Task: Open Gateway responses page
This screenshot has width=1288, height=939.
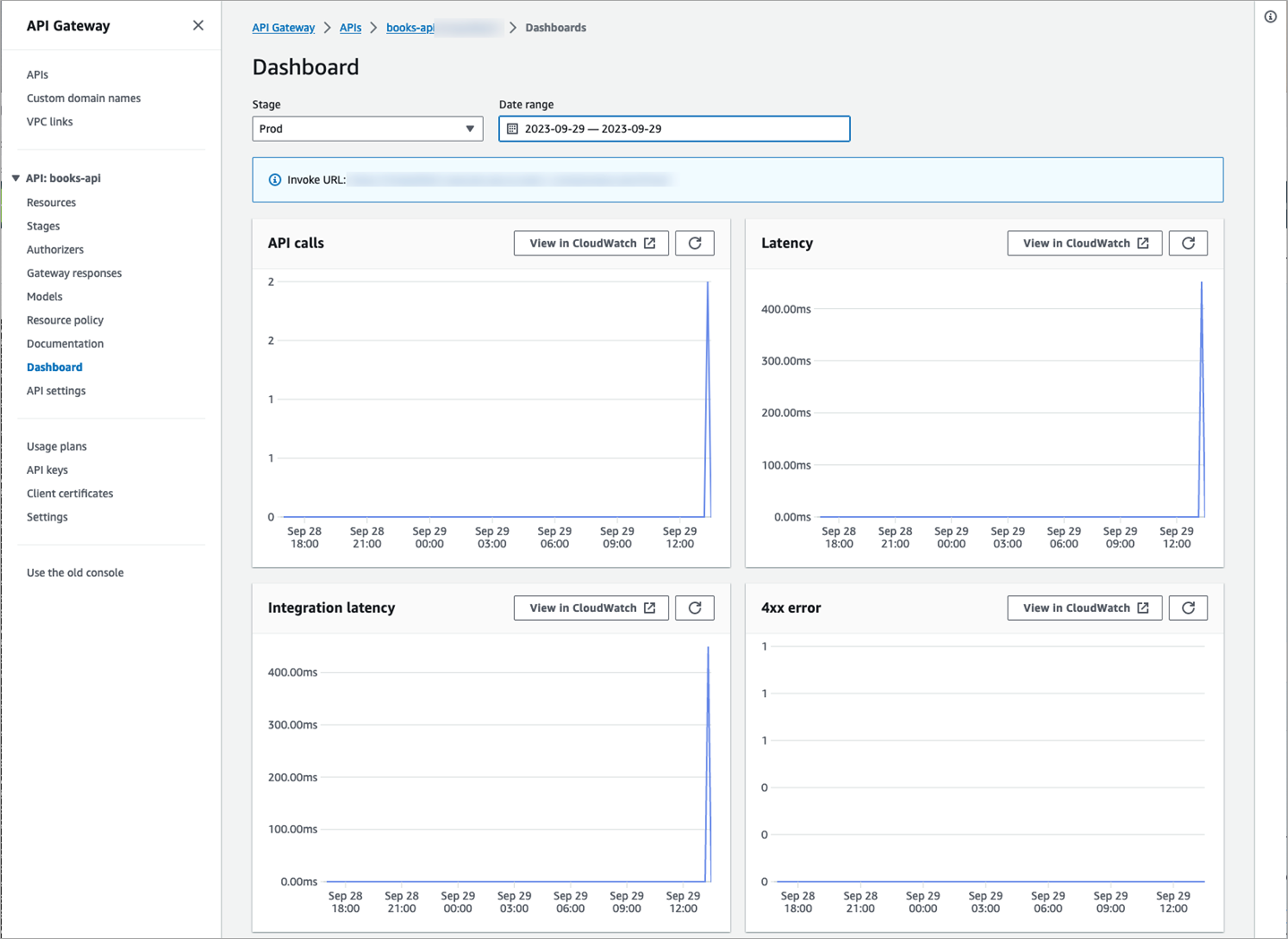Action: point(74,273)
